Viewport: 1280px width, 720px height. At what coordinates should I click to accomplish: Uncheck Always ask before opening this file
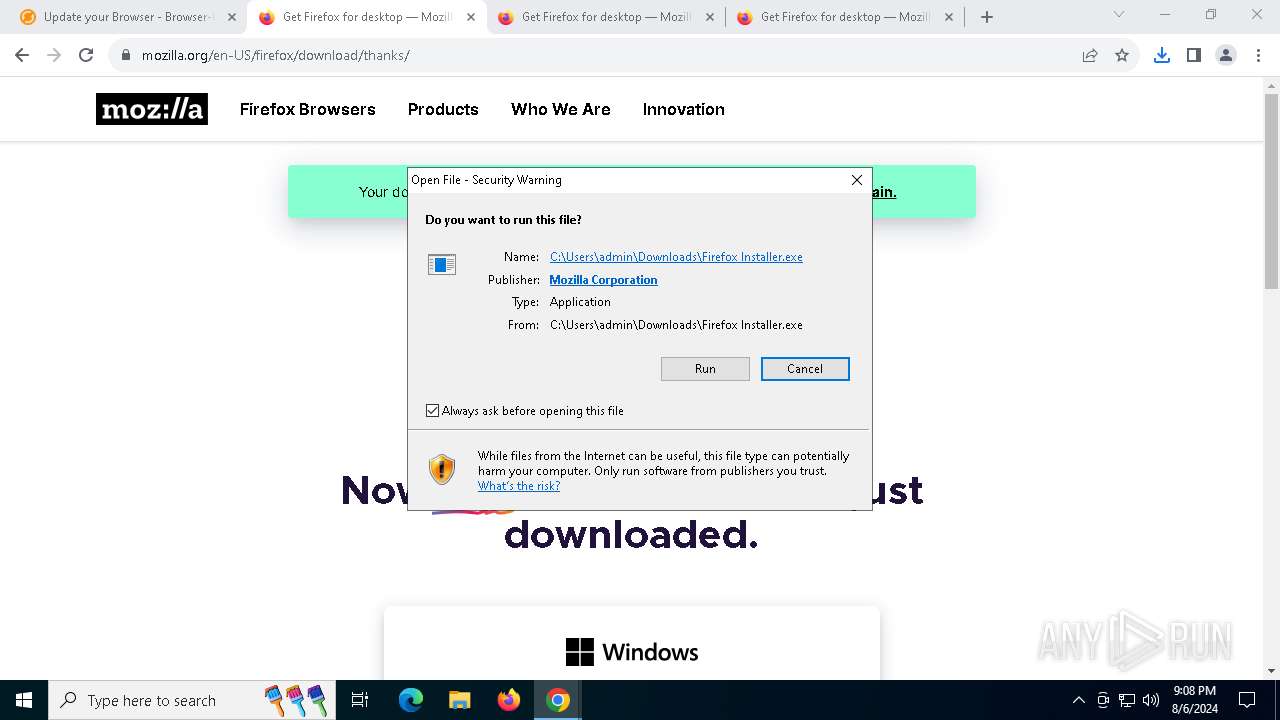point(433,411)
